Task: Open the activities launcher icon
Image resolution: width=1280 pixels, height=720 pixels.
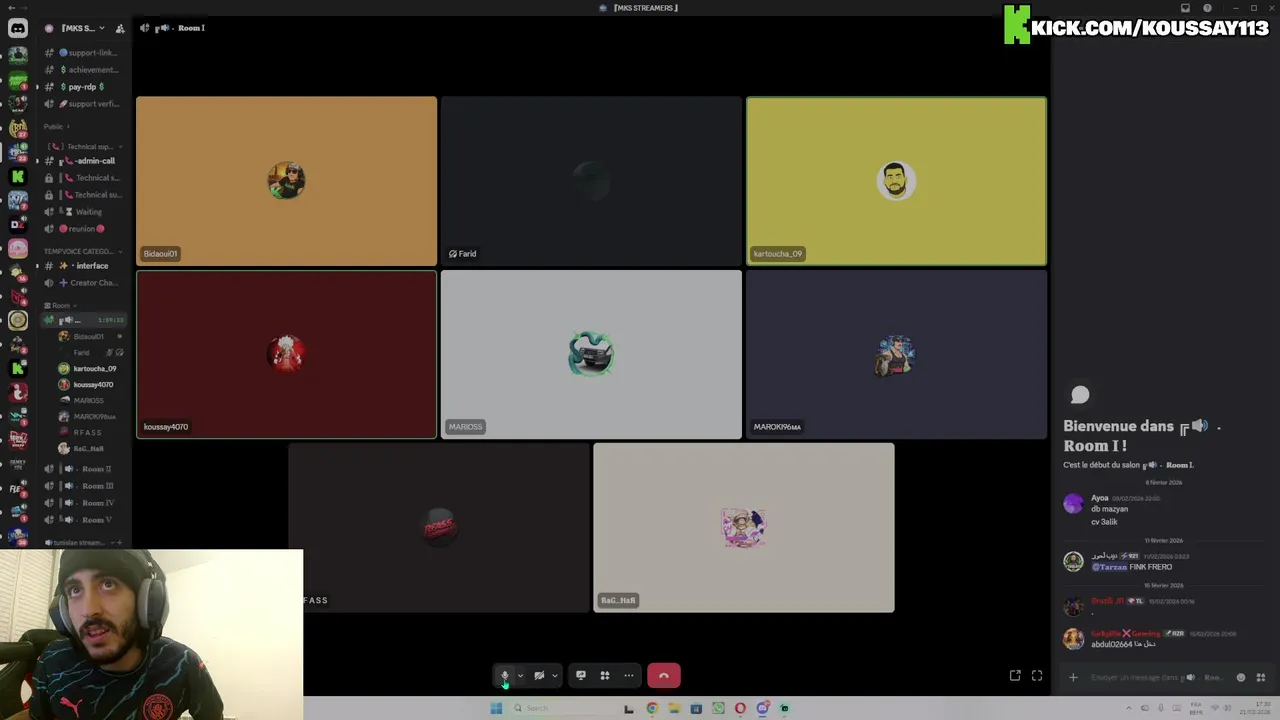Action: [605, 676]
